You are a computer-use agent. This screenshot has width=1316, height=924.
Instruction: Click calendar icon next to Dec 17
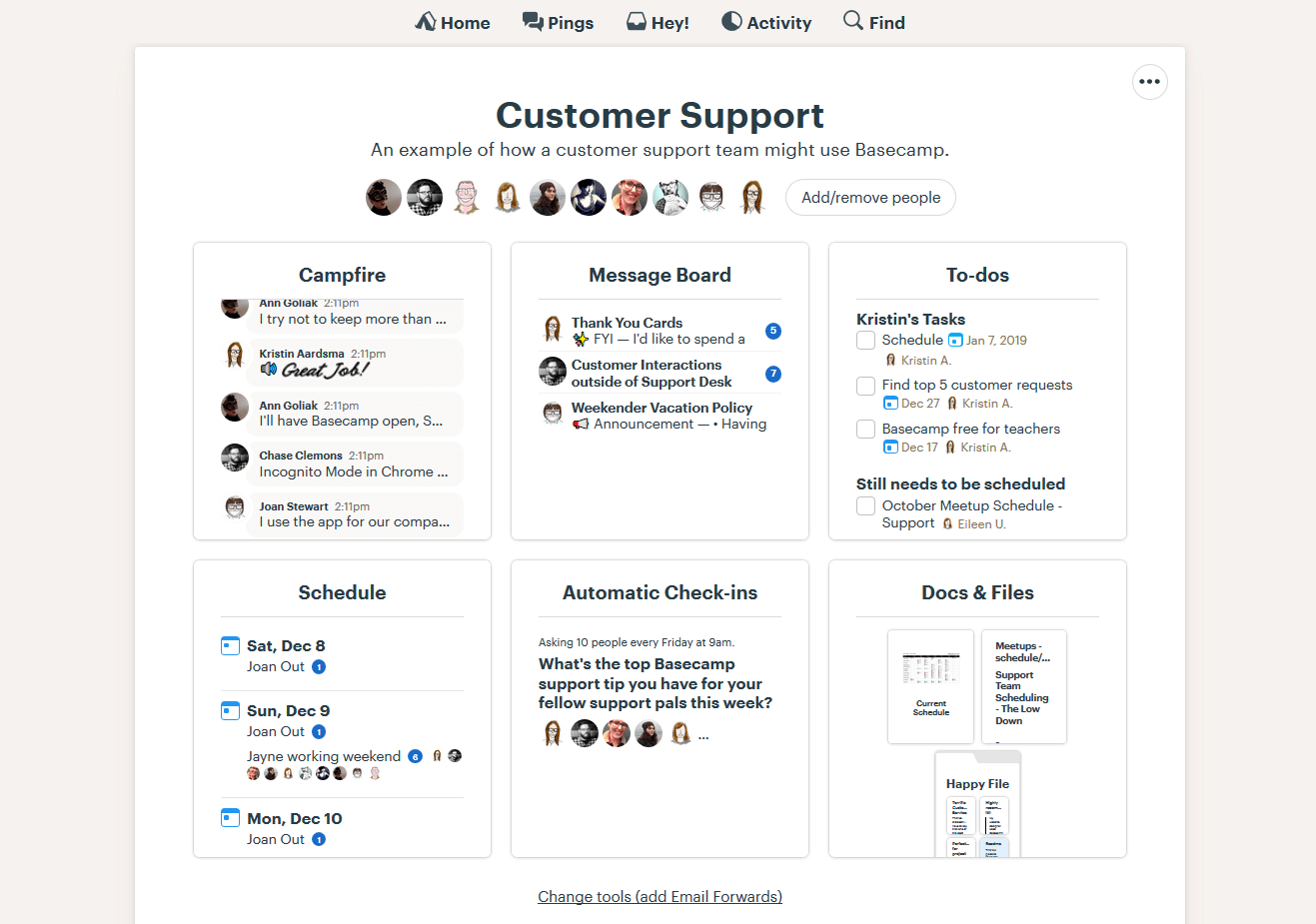pyautogui.click(x=891, y=448)
